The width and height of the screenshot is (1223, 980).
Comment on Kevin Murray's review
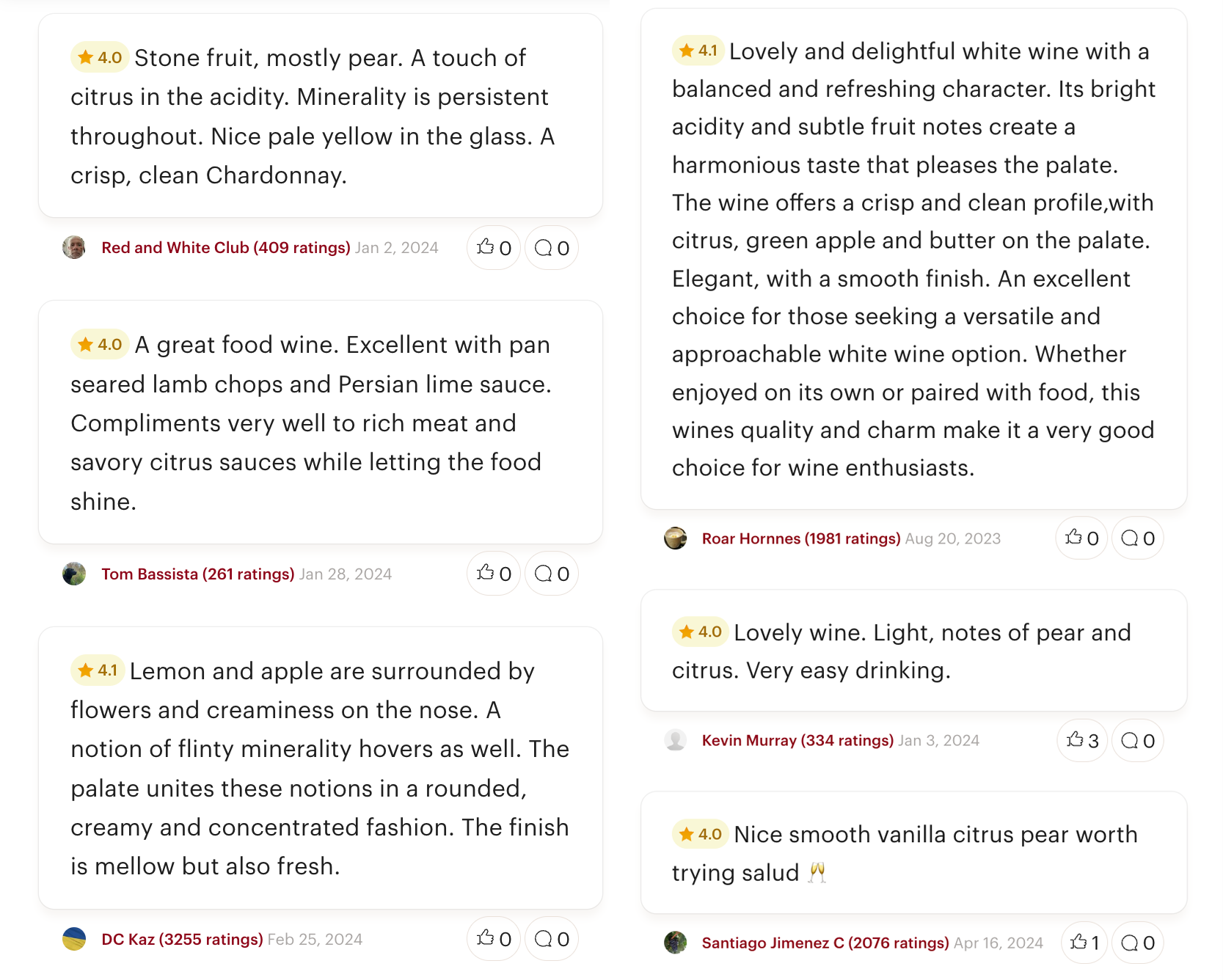[1138, 741]
